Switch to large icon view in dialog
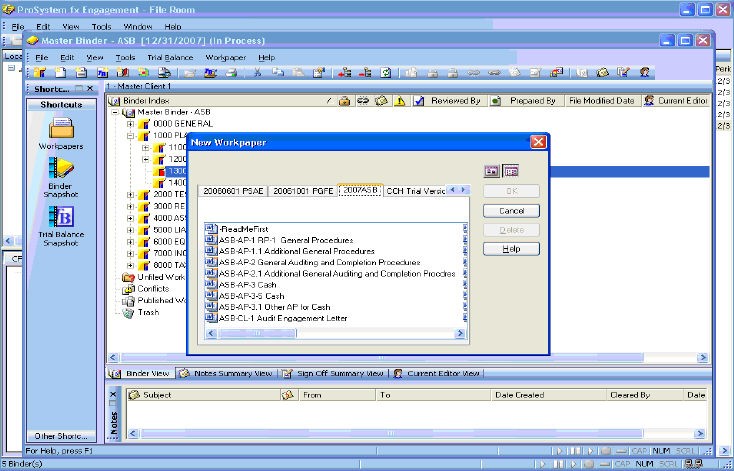Screen dimensions: 734x471 click(x=492, y=171)
